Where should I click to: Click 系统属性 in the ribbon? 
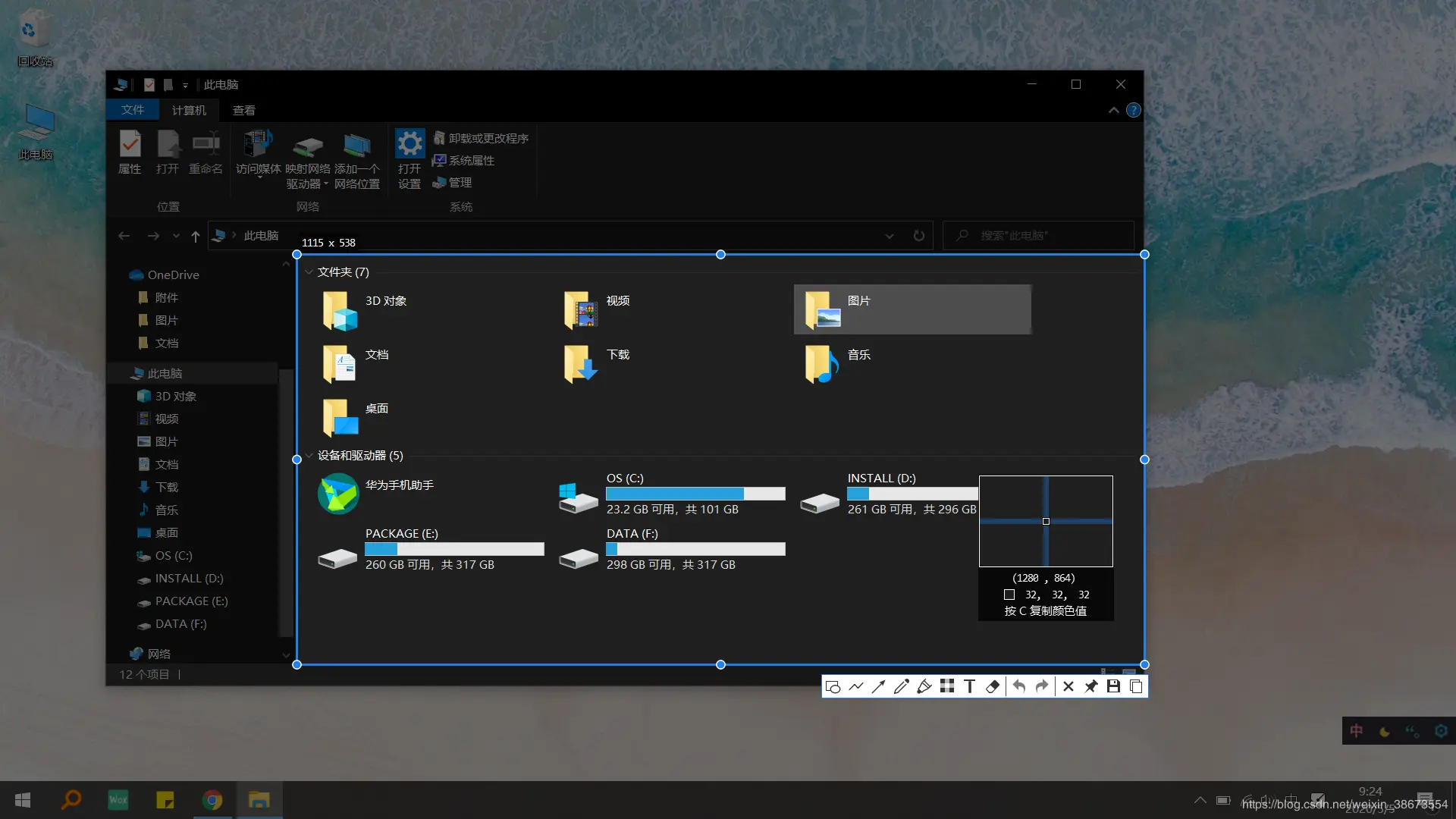(x=463, y=160)
